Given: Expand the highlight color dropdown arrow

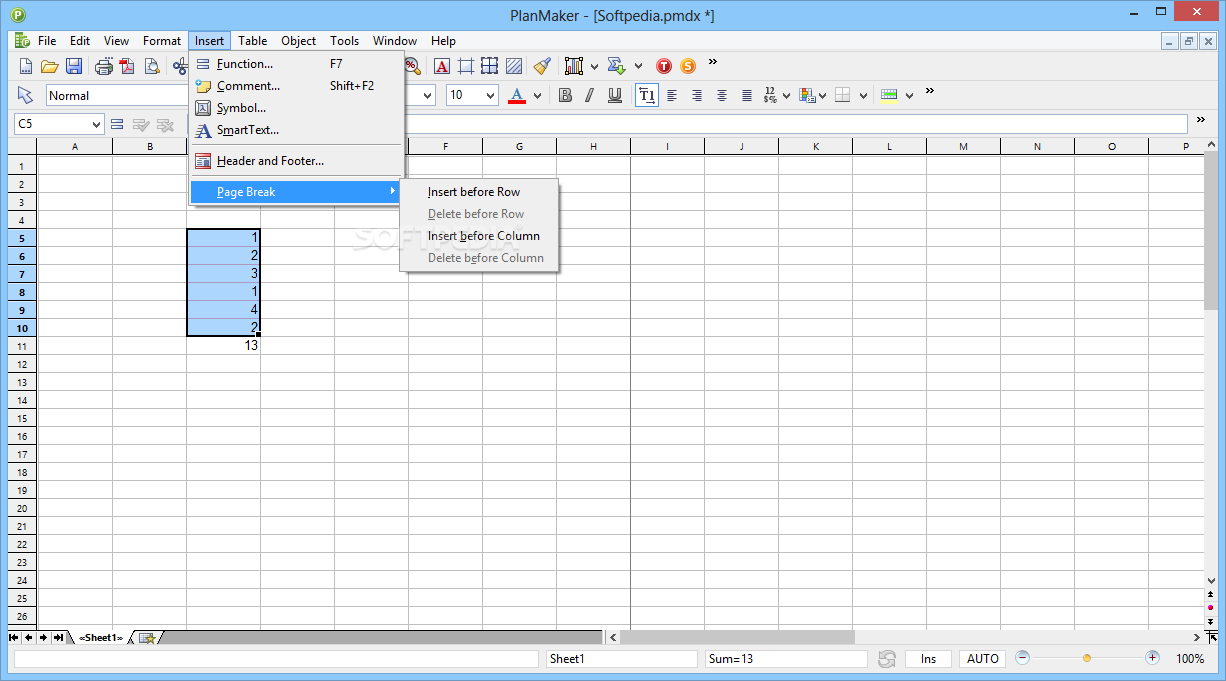Looking at the screenshot, I should point(909,96).
